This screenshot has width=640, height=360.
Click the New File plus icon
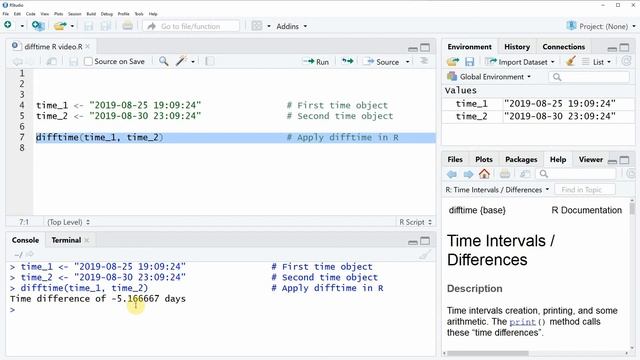pyautogui.click(x=8, y=25)
